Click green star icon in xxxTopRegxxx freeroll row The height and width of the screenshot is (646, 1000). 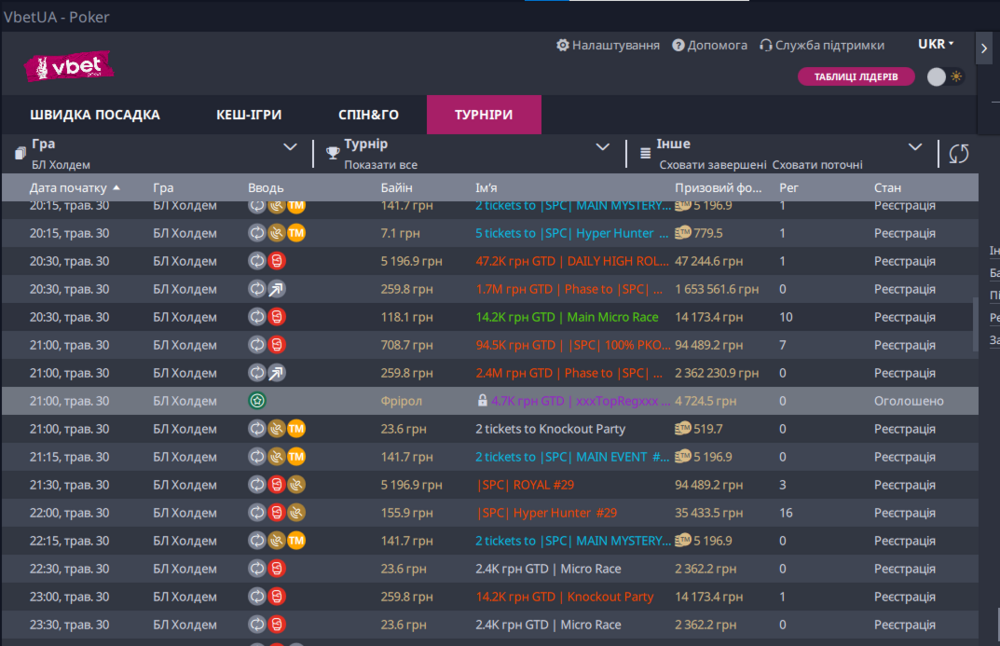click(x=257, y=401)
